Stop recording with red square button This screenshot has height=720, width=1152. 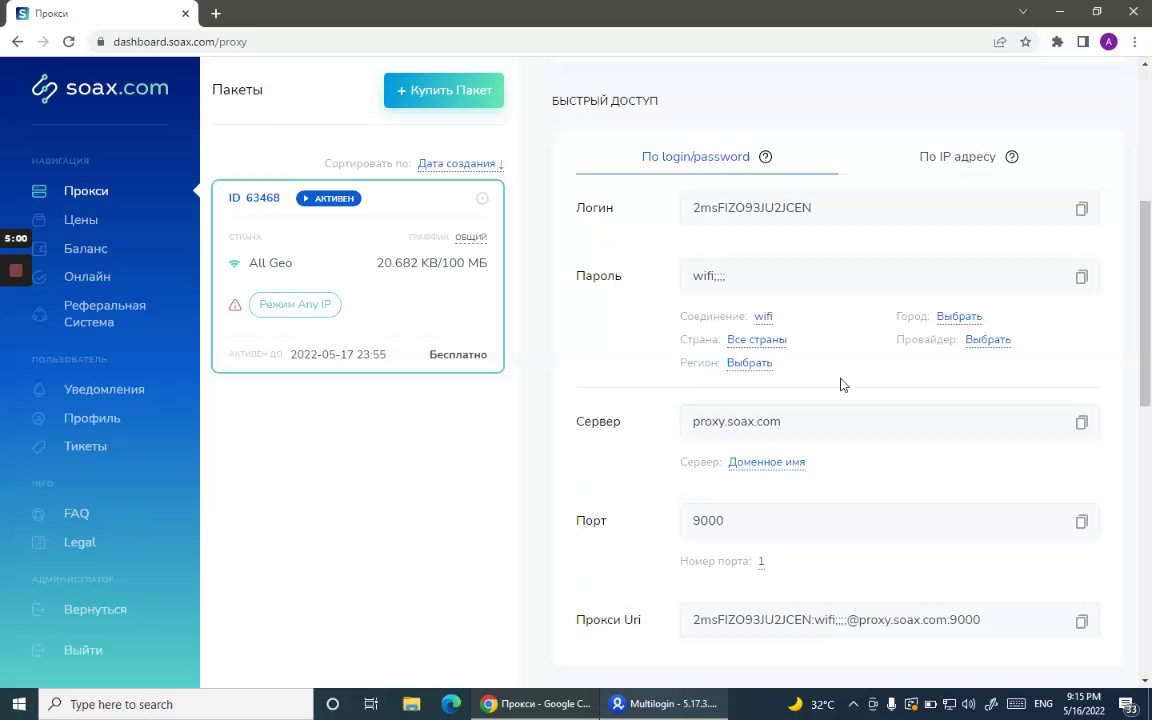[15, 270]
